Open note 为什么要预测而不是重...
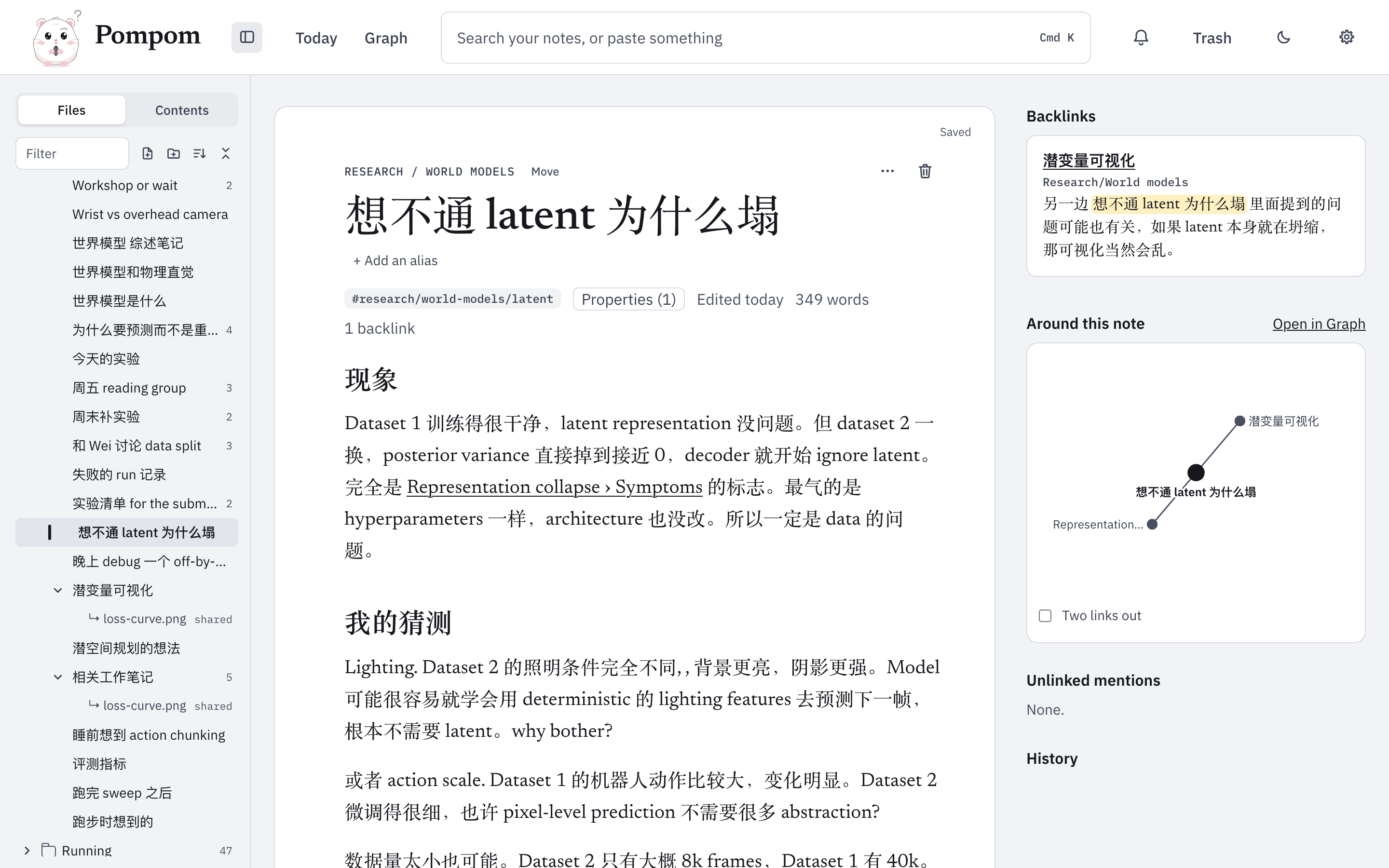1389x868 pixels. (x=127, y=329)
